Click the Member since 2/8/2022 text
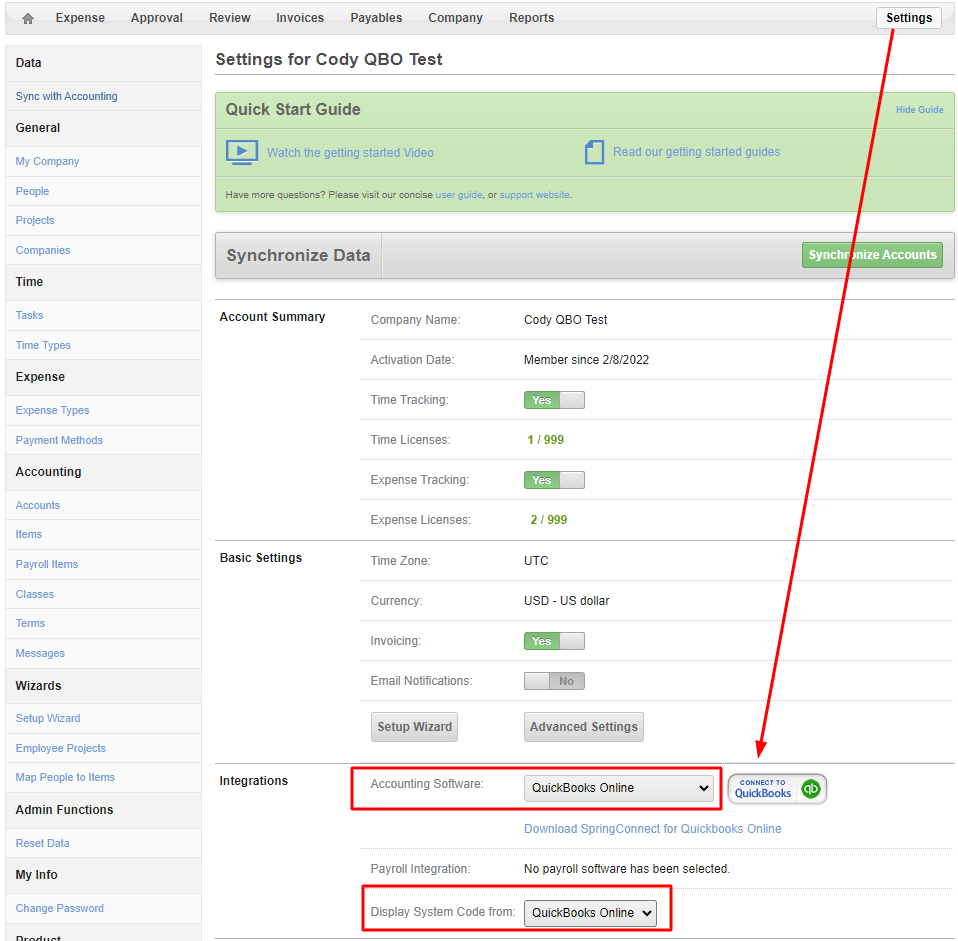Screen dimensions: 958x941 tap(587, 360)
